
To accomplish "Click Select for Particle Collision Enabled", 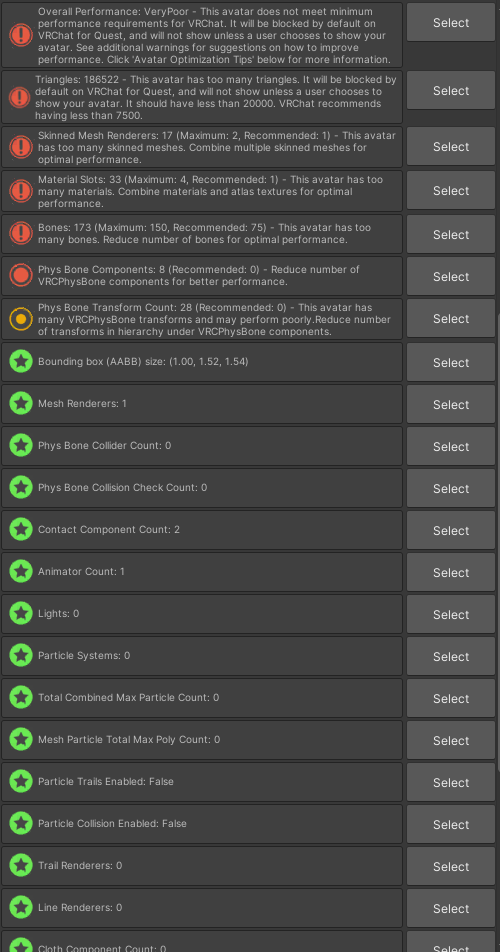I will 451,824.
